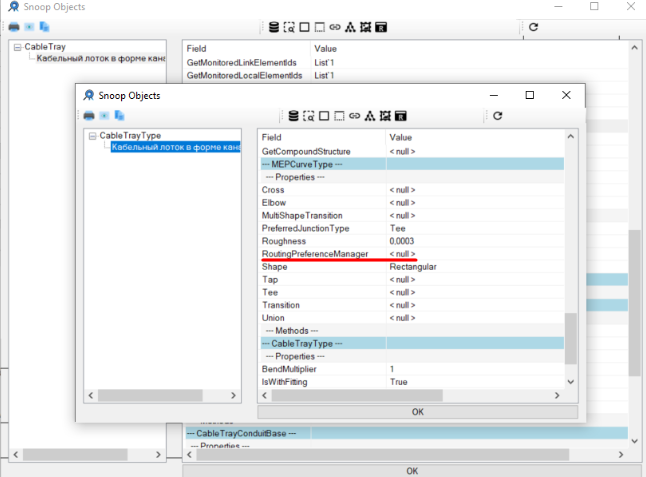
Task: Maximize the front Snoop Objects window
Action: (x=530, y=95)
